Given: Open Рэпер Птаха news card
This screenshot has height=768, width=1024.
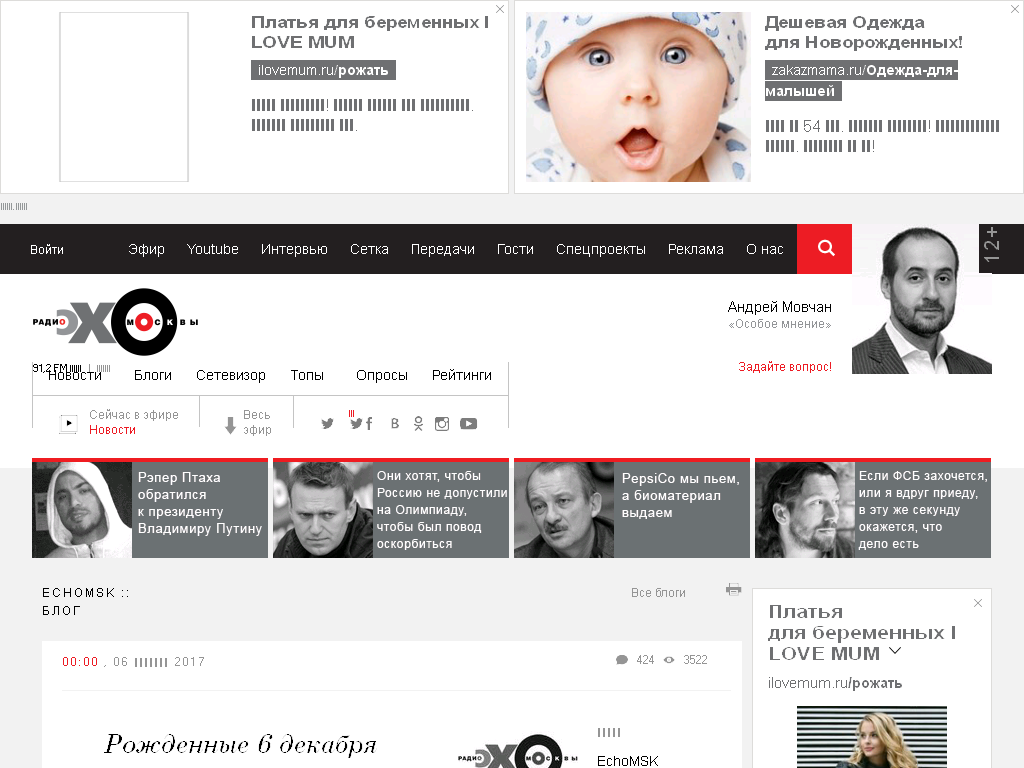Looking at the screenshot, I should (150, 509).
